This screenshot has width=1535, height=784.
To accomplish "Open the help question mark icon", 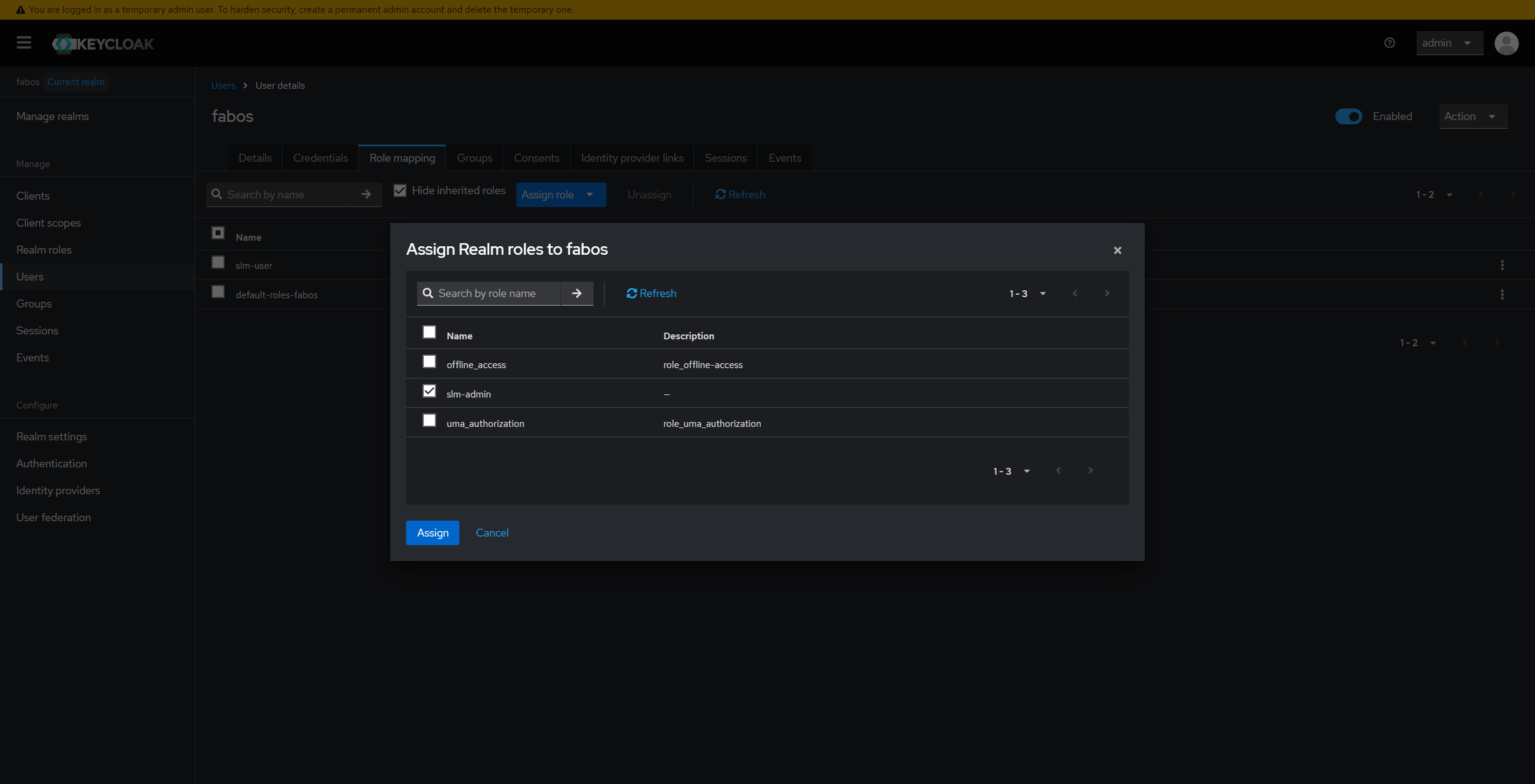I will (x=1389, y=43).
